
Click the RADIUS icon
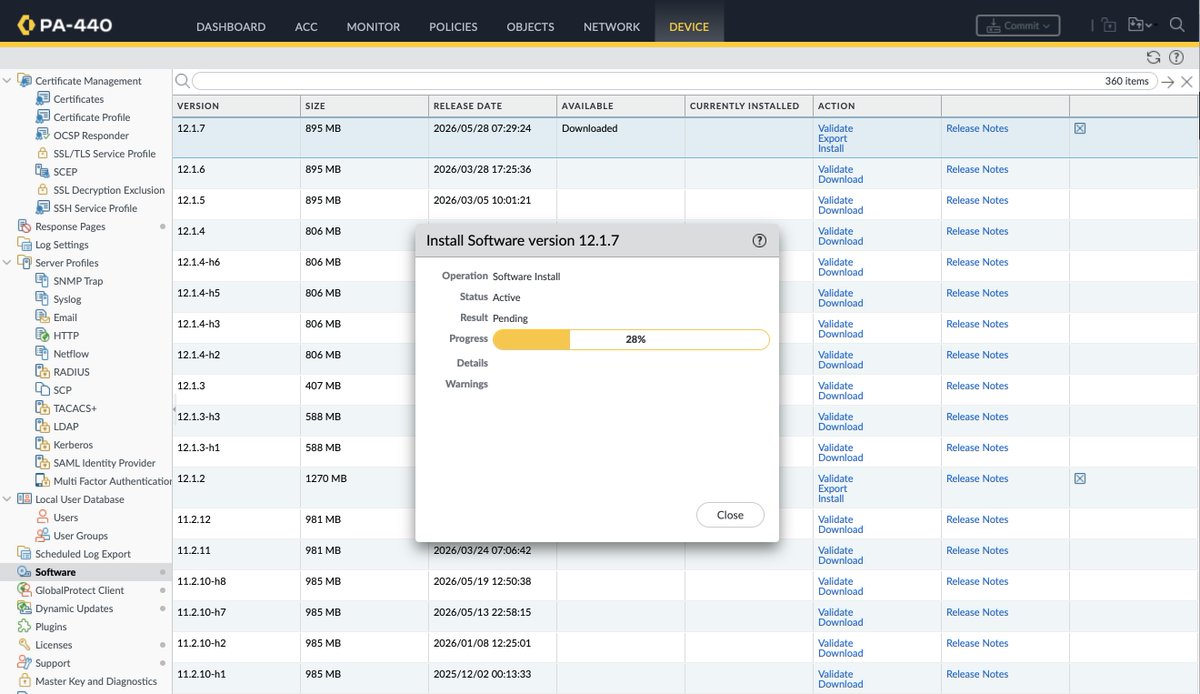(x=43, y=372)
